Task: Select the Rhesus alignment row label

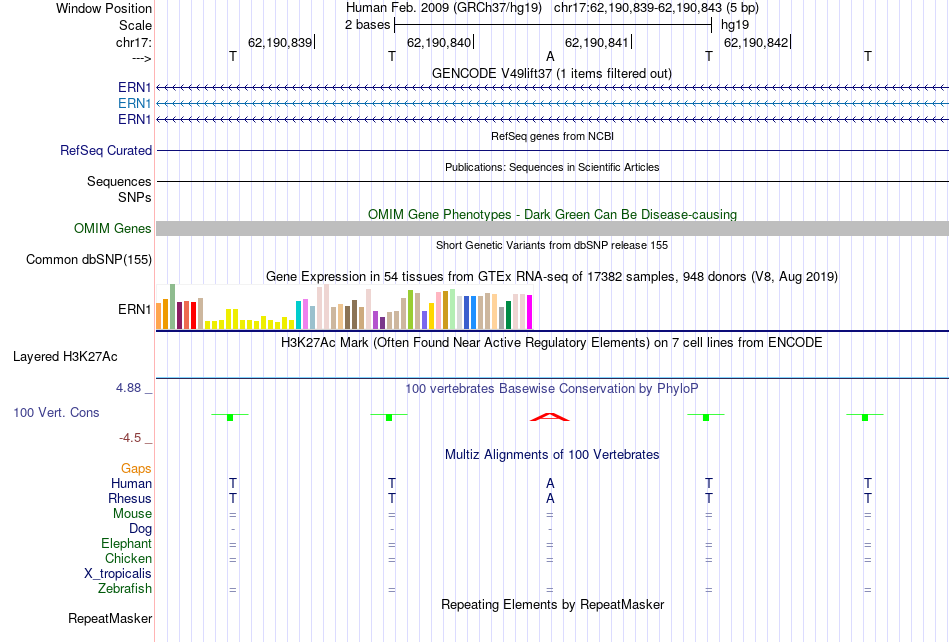Action: [130, 498]
